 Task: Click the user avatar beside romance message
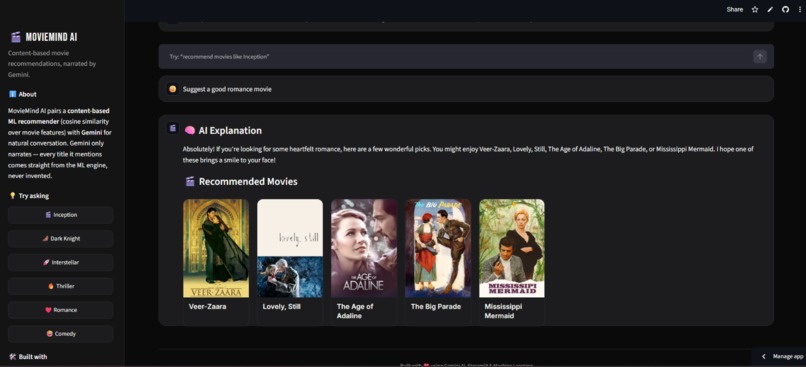click(173, 89)
